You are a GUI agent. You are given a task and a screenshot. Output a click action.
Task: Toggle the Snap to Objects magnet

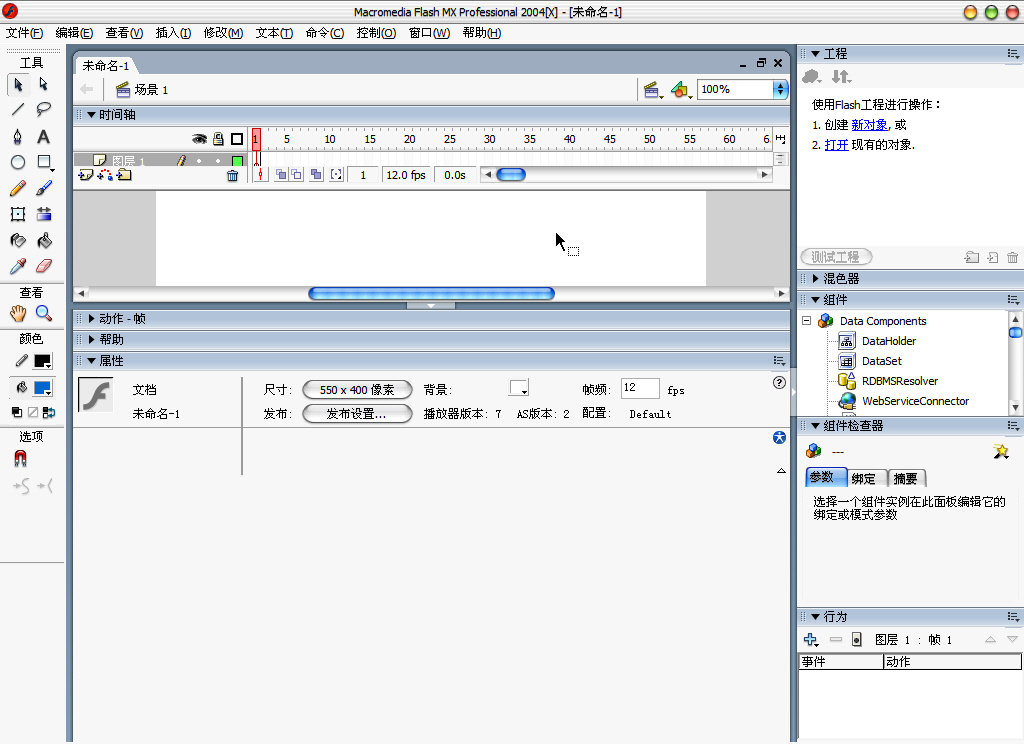point(20,459)
